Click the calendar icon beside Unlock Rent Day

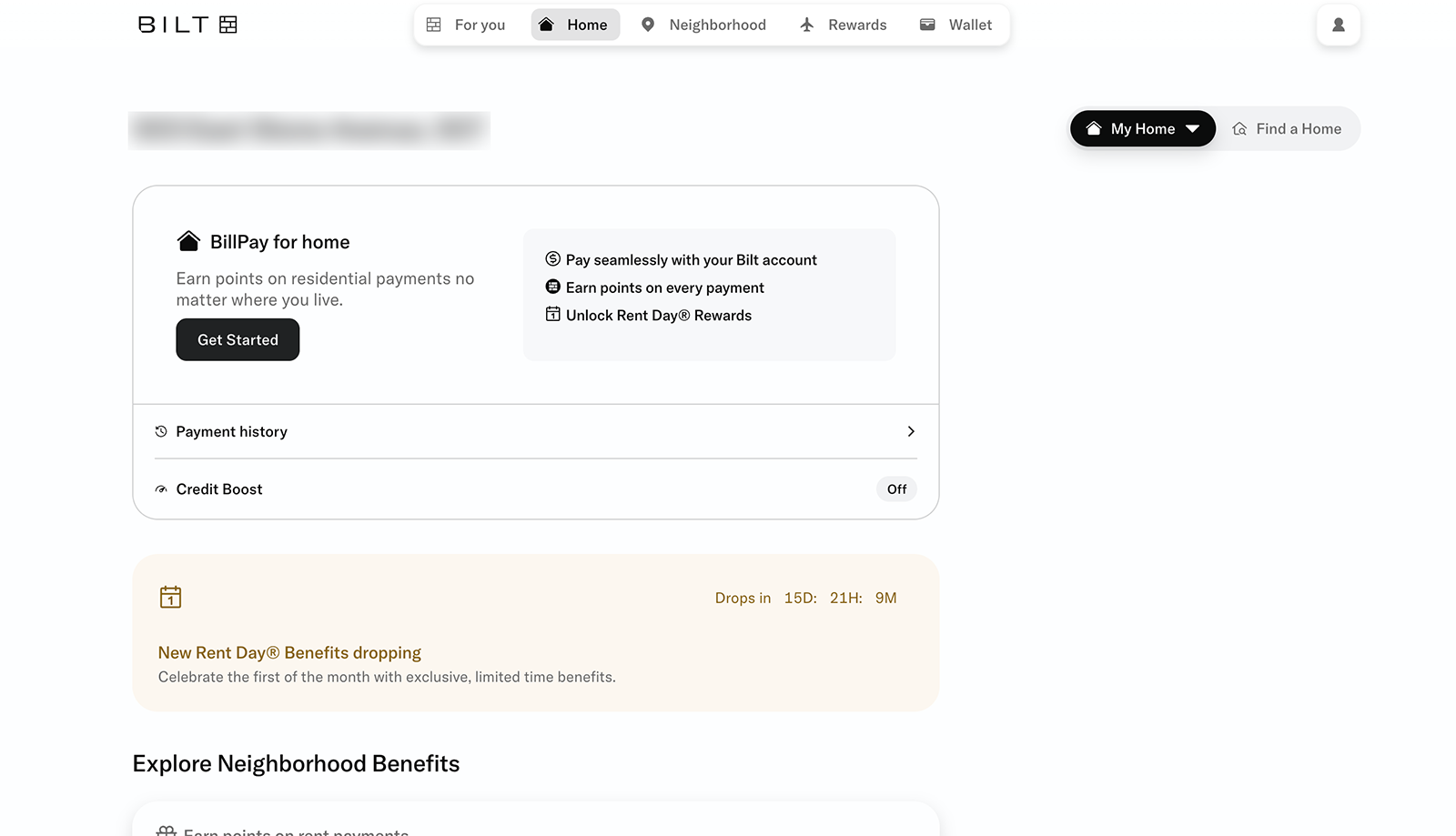tap(552, 315)
